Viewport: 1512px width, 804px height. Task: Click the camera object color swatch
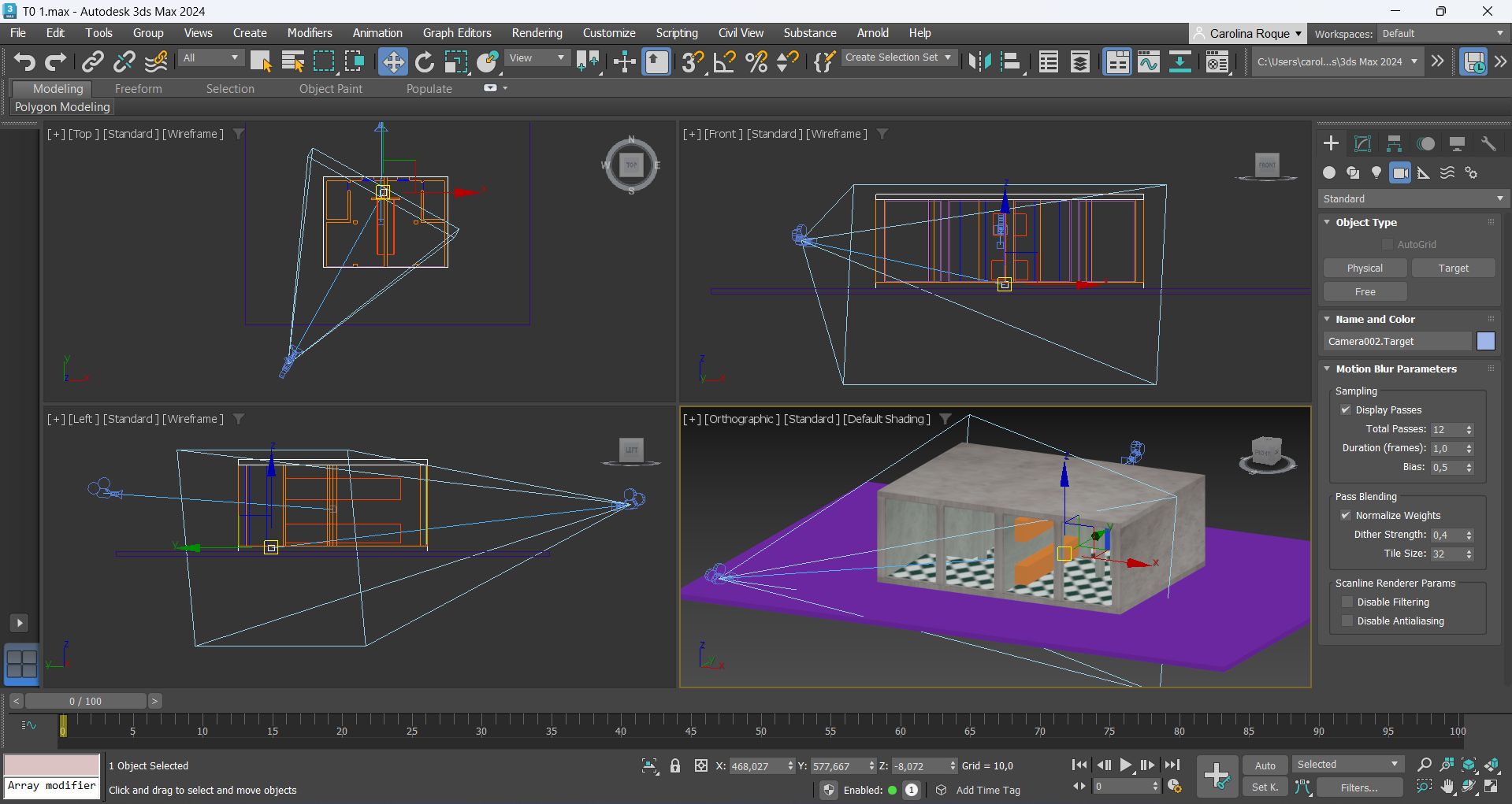point(1485,341)
